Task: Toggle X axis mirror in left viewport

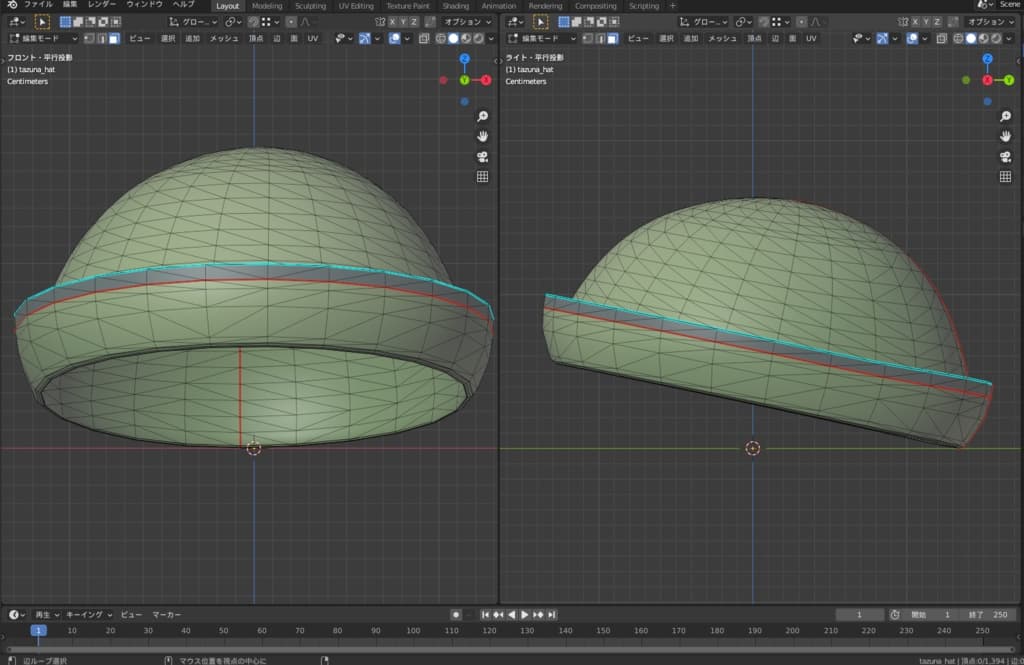Action: [392, 21]
